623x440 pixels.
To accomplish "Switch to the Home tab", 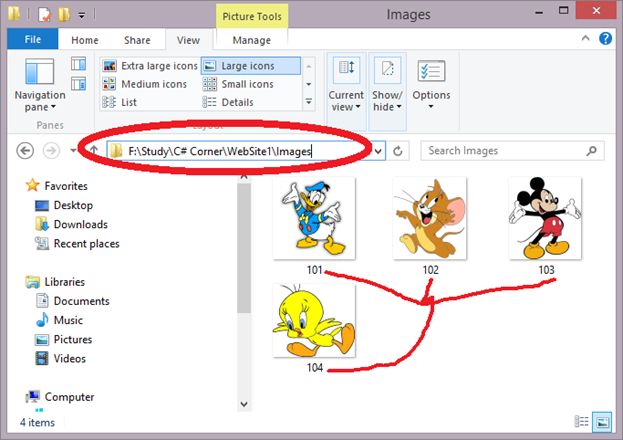I will coord(85,40).
